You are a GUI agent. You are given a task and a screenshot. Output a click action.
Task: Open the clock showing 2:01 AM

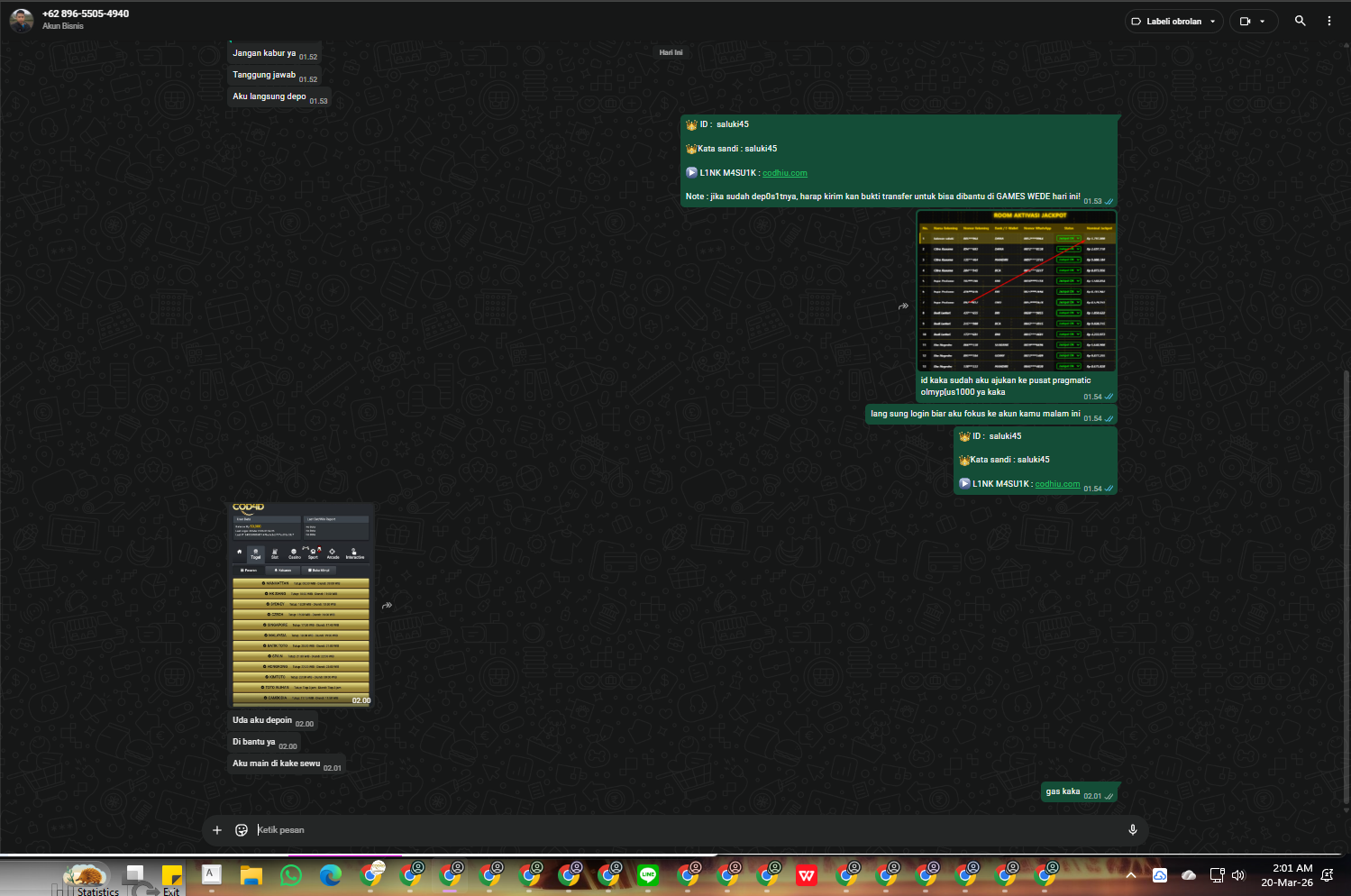tap(1287, 875)
